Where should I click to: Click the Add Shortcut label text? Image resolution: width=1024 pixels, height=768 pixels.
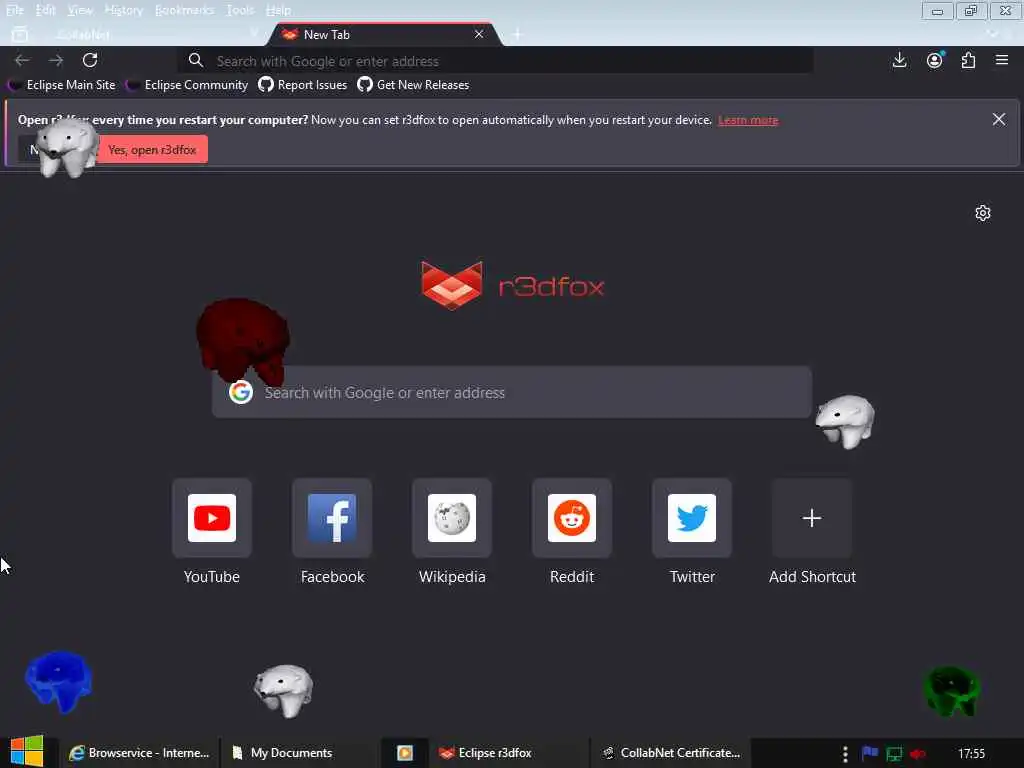(x=812, y=577)
